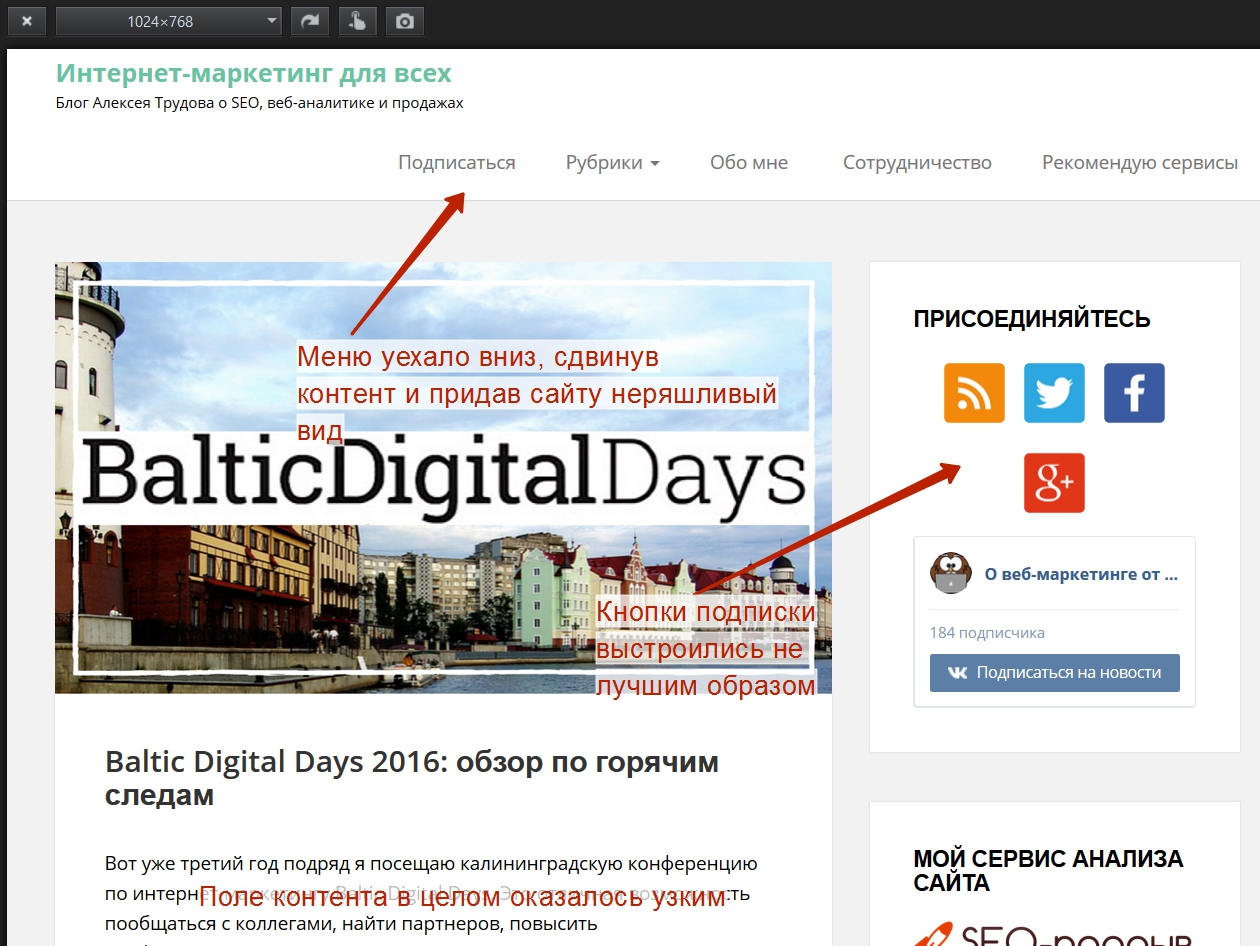Open the 'Baltic Digital Days 2016' article title
The height and width of the screenshot is (946, 1260).
point(411,778)
